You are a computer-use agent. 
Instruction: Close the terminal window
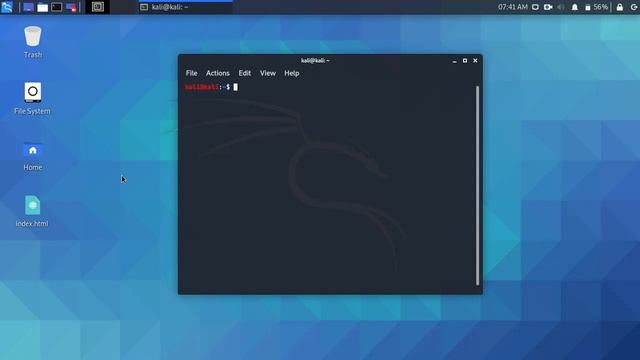(476, 61)
